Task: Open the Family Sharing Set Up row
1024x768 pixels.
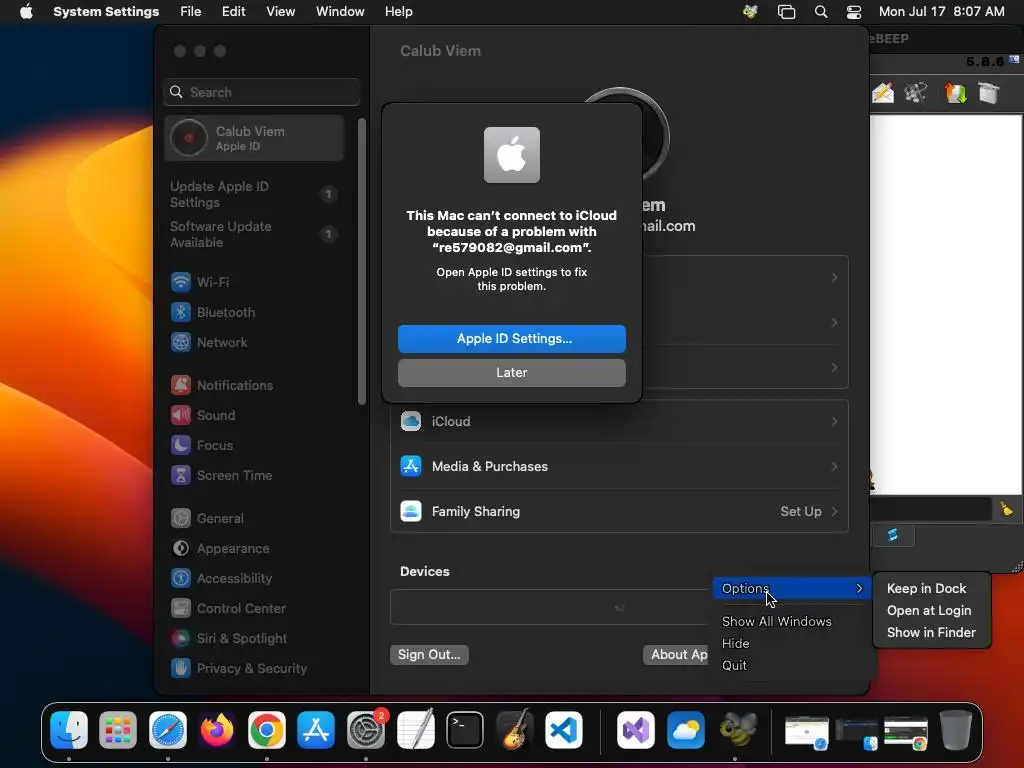Action: 619,511
